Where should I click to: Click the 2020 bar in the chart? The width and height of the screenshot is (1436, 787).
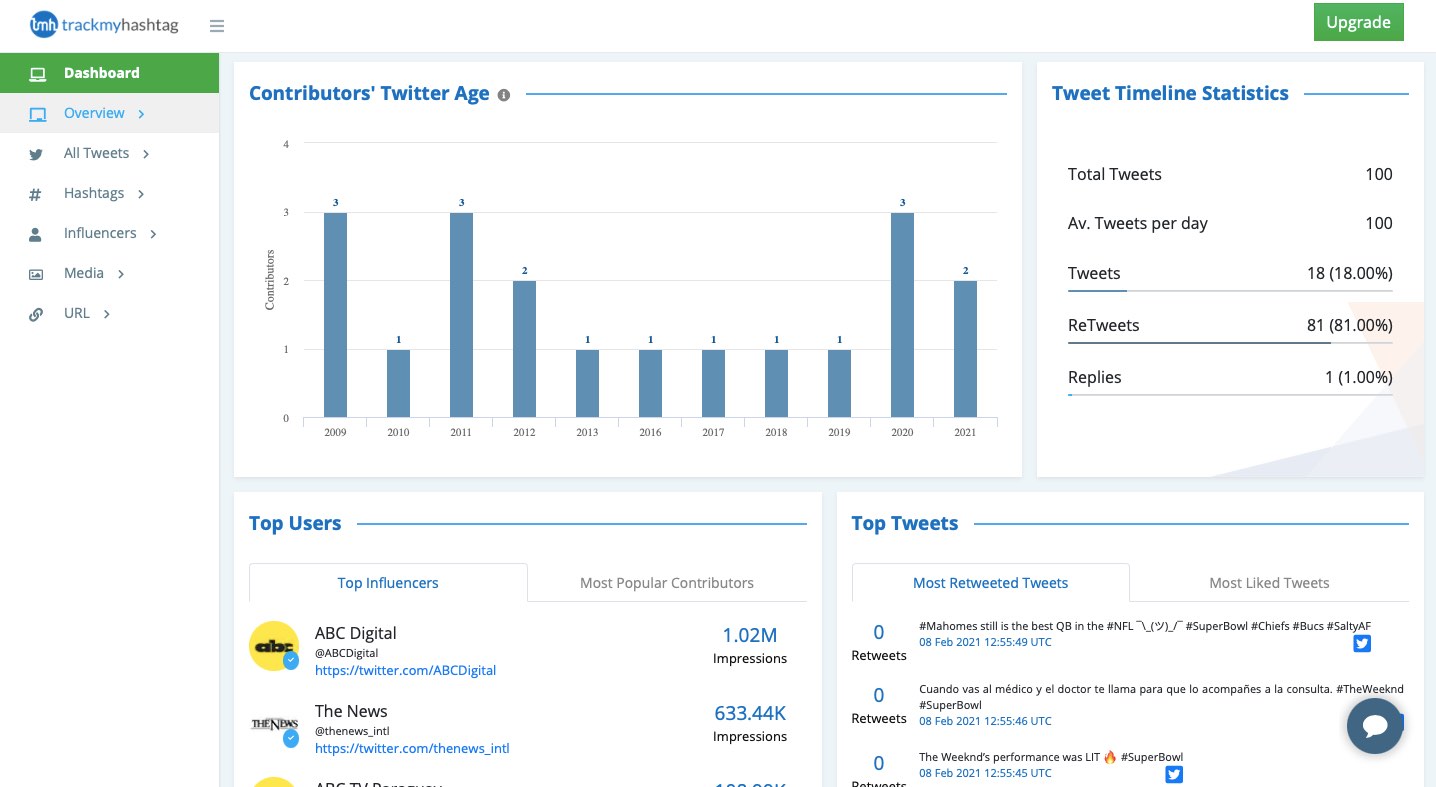pyautogui.click(x=902, y=315)
